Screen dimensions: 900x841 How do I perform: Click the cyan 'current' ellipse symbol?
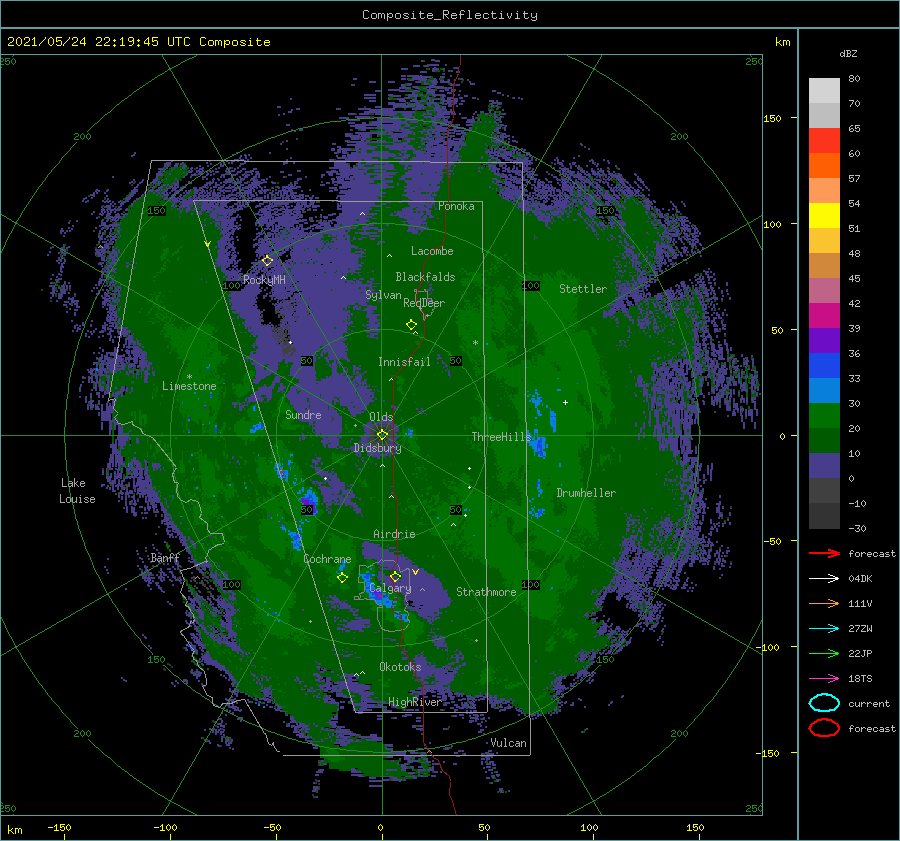tap(824, 703)
